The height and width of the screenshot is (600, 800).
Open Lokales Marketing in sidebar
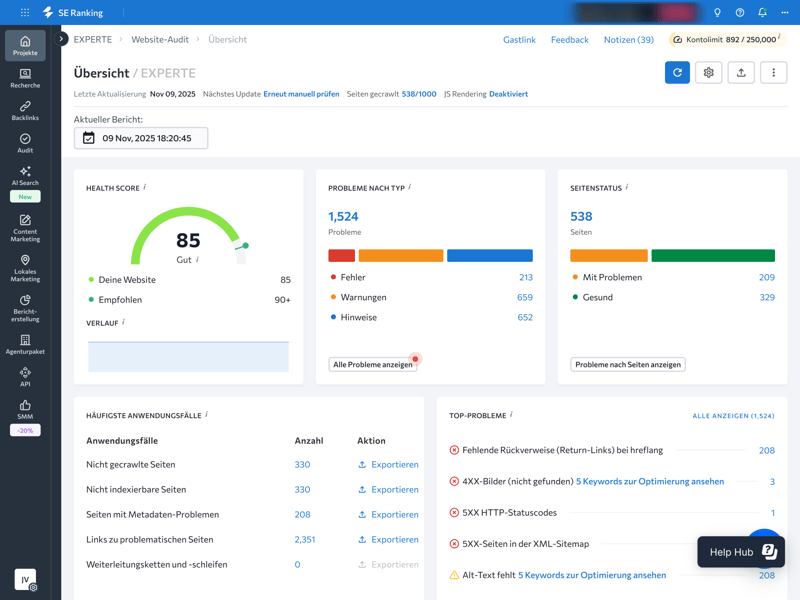coord(25,268)
